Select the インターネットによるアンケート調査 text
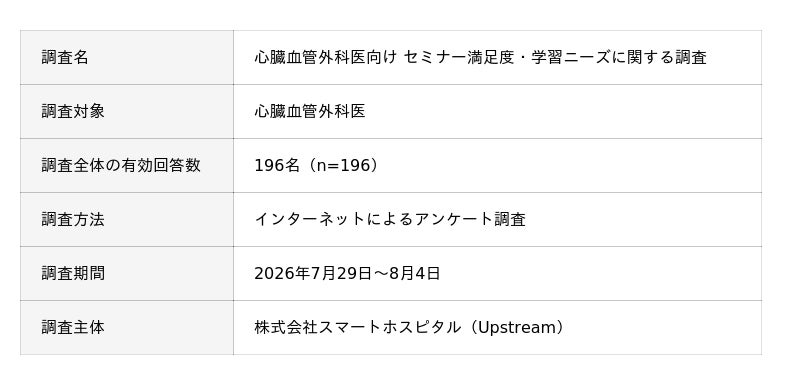Screen dimensions: 800x385 (390, 220)
